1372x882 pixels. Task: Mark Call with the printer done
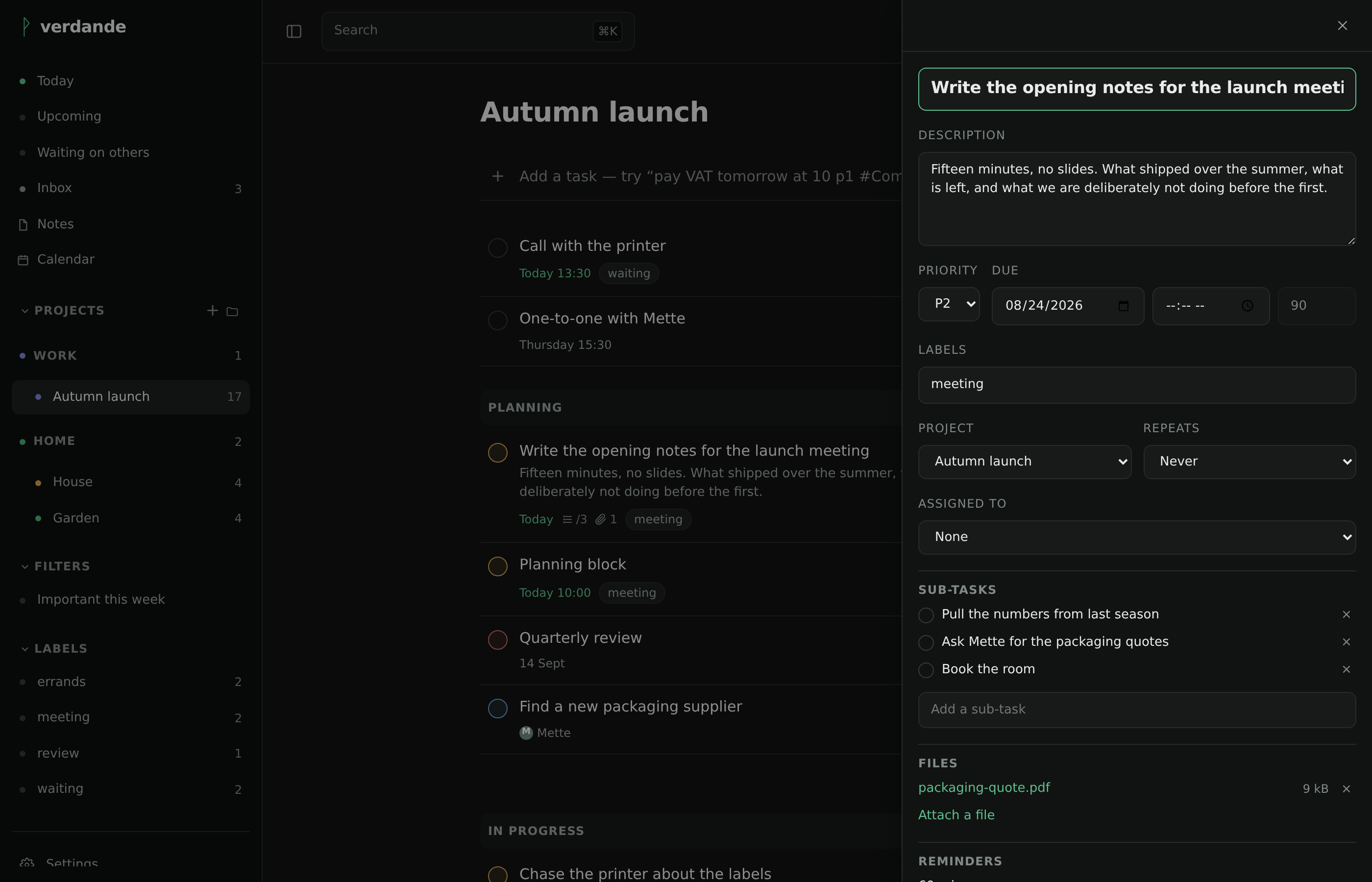click(x=498, y=248)
